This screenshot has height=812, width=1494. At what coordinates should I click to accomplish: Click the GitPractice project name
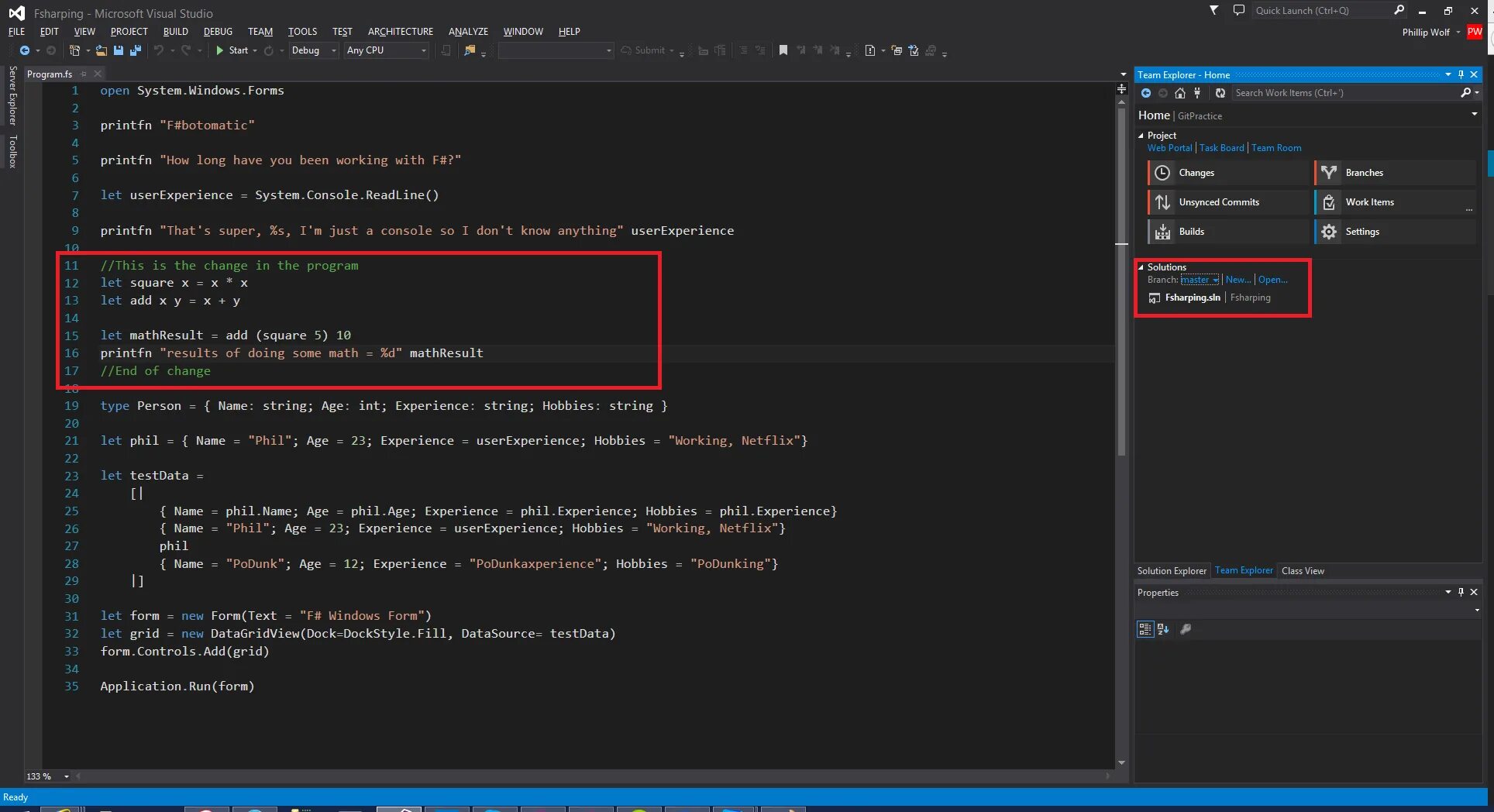click(x=1200, y=116)
